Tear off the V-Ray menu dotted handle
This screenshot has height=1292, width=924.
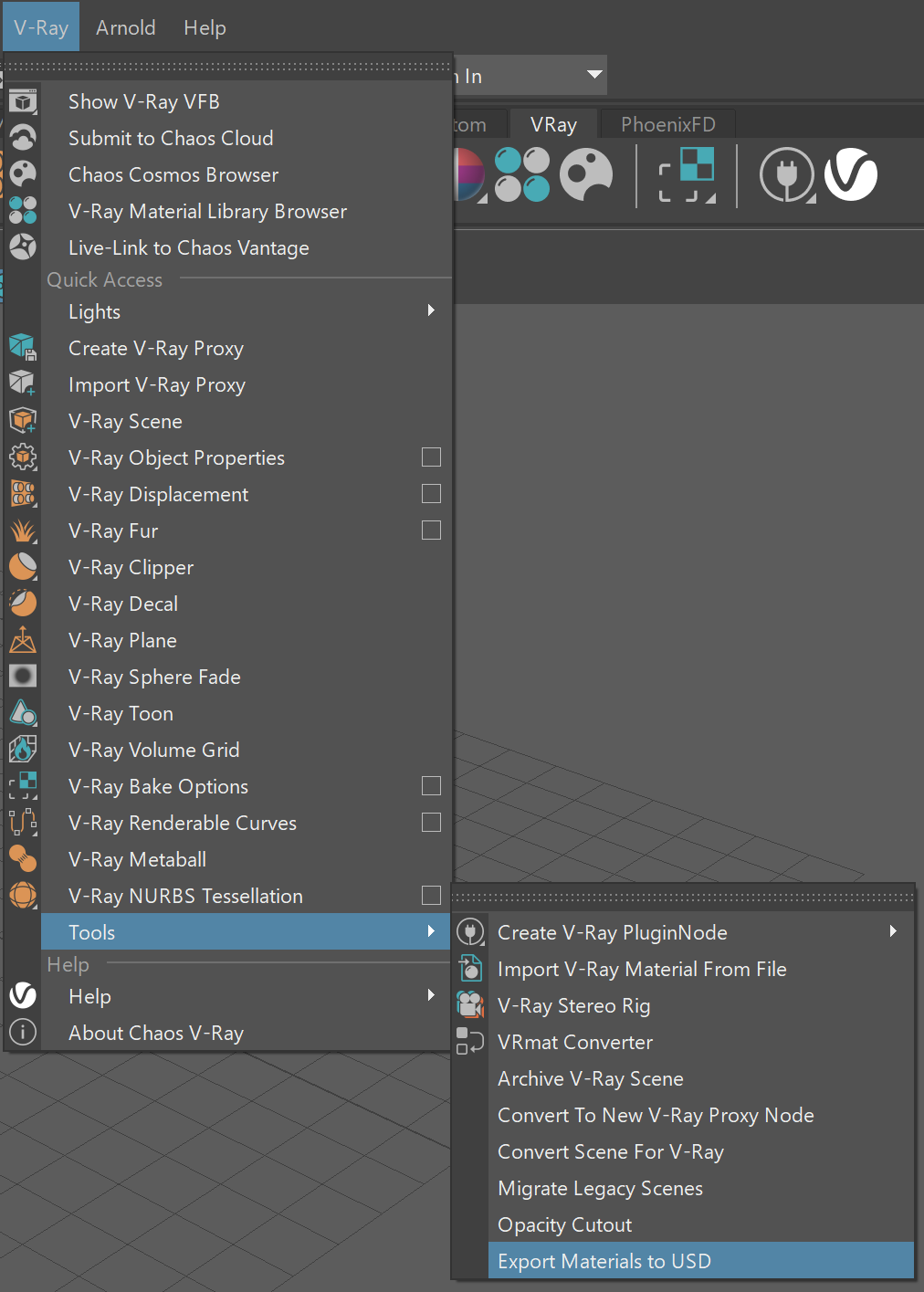click(228, 66)
